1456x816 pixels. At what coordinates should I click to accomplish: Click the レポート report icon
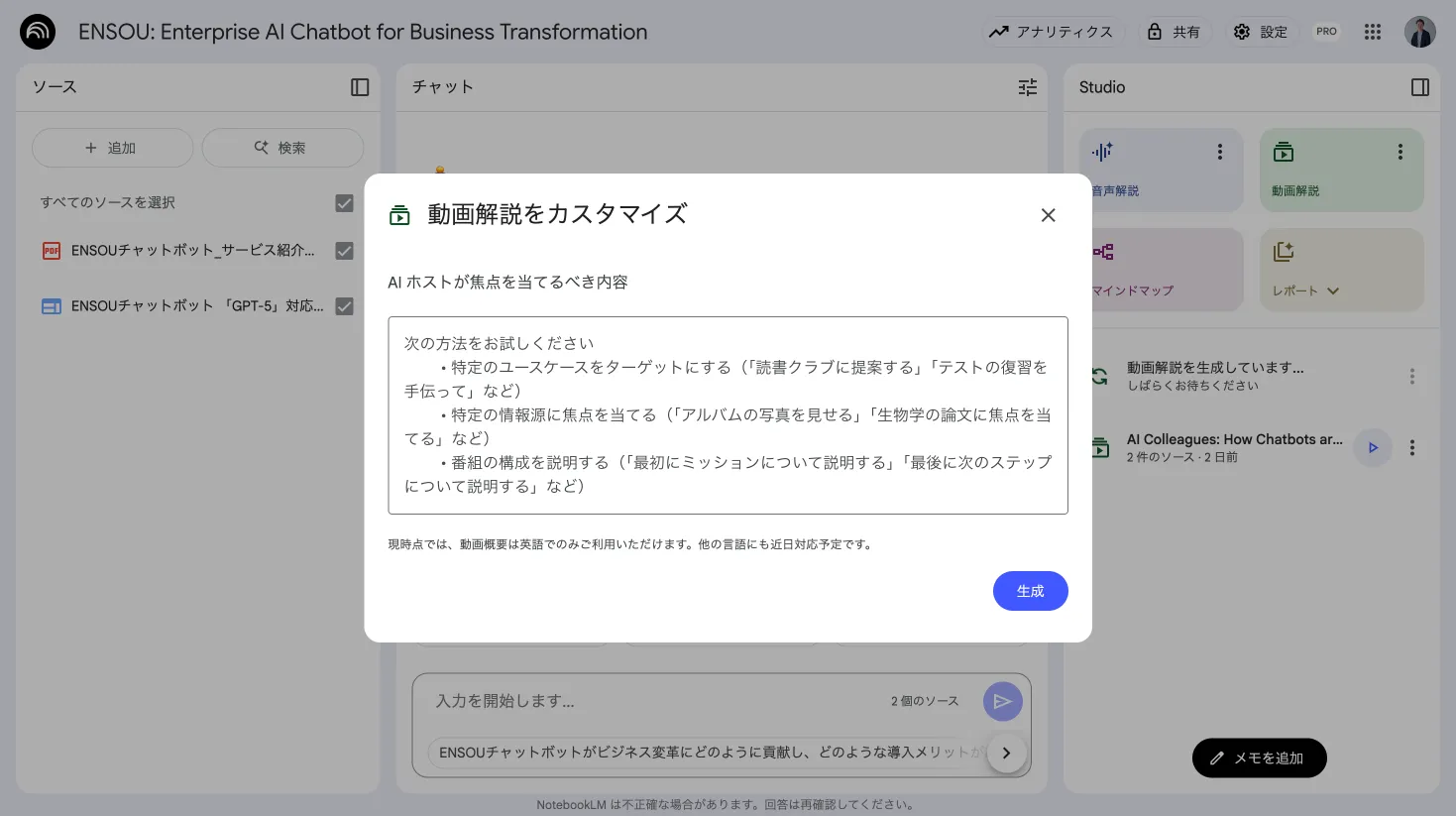[1284, 252]
